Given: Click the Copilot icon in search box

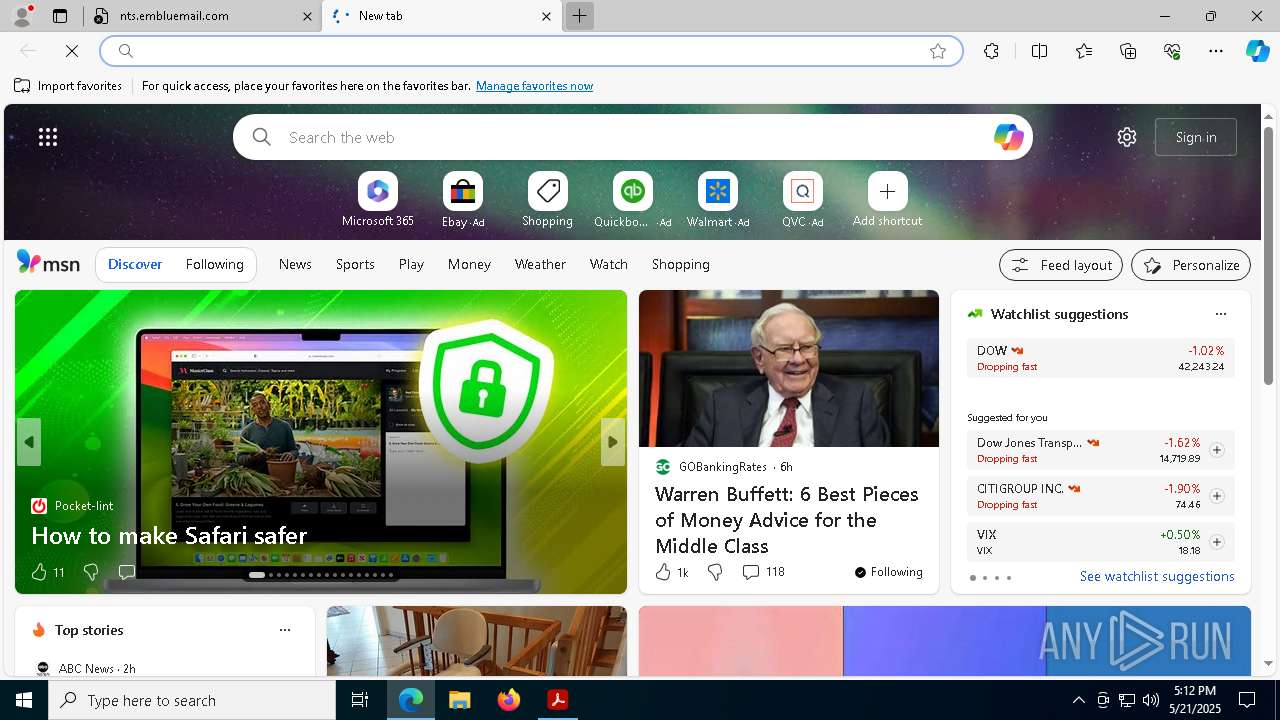Looking at the screenshot, I should 1008,137.
